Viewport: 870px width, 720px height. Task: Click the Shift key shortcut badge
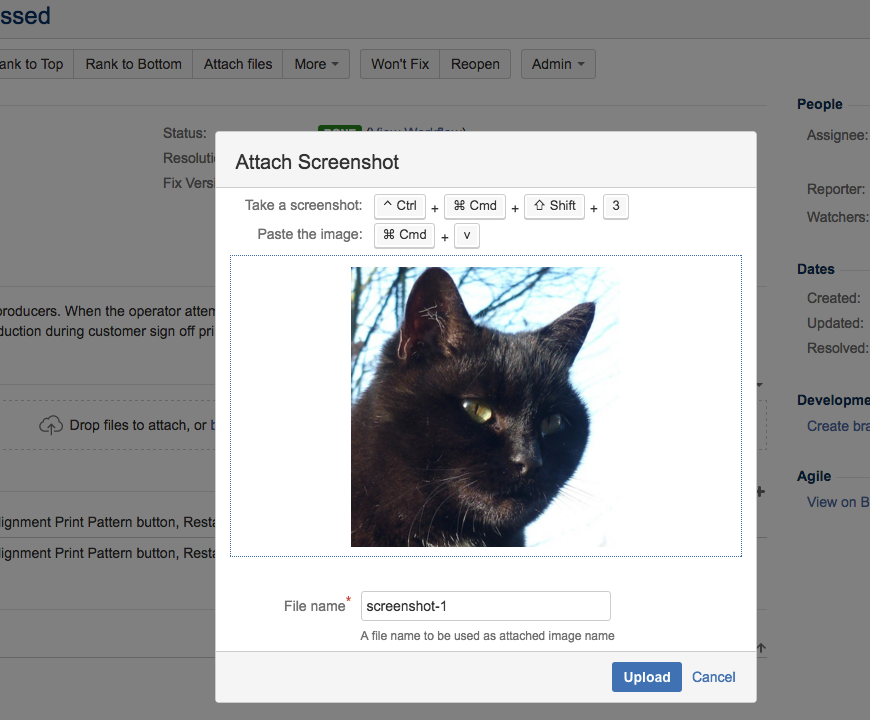click(554, 206)
